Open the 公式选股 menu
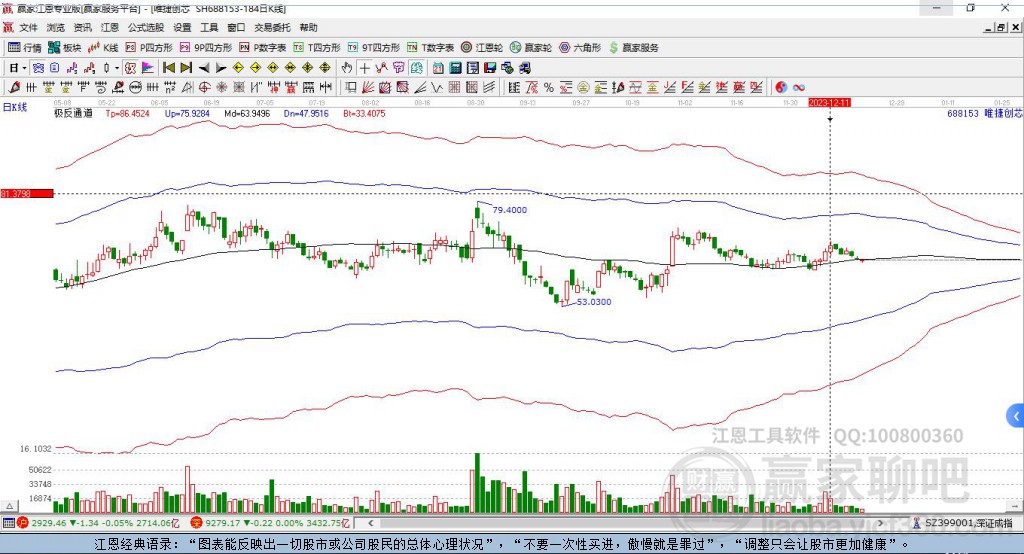Screen dimensions: 1024x554 pos(146,27)
